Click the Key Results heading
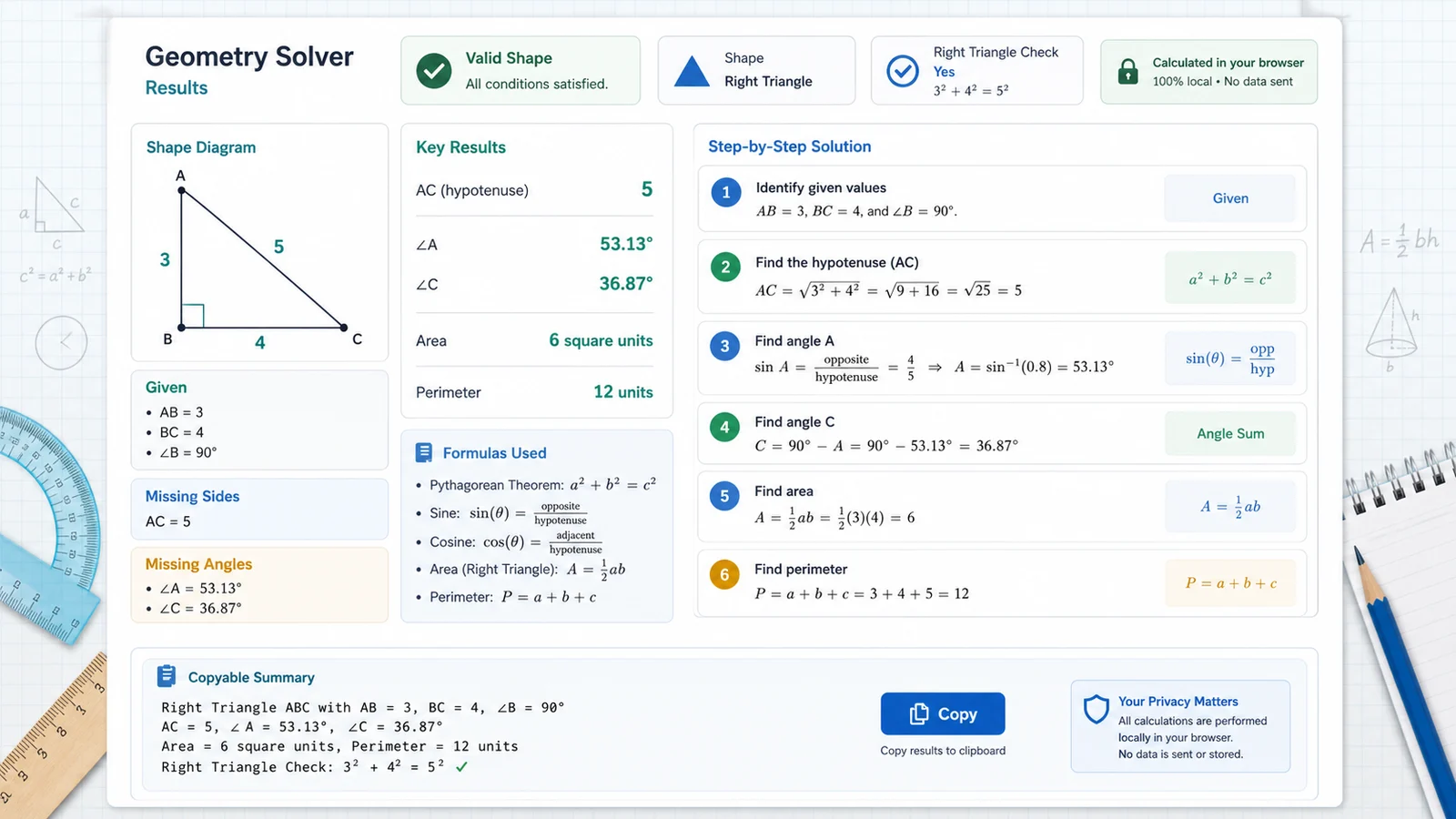This screenshot has width=1456, height=819. (x=460, y=147)
